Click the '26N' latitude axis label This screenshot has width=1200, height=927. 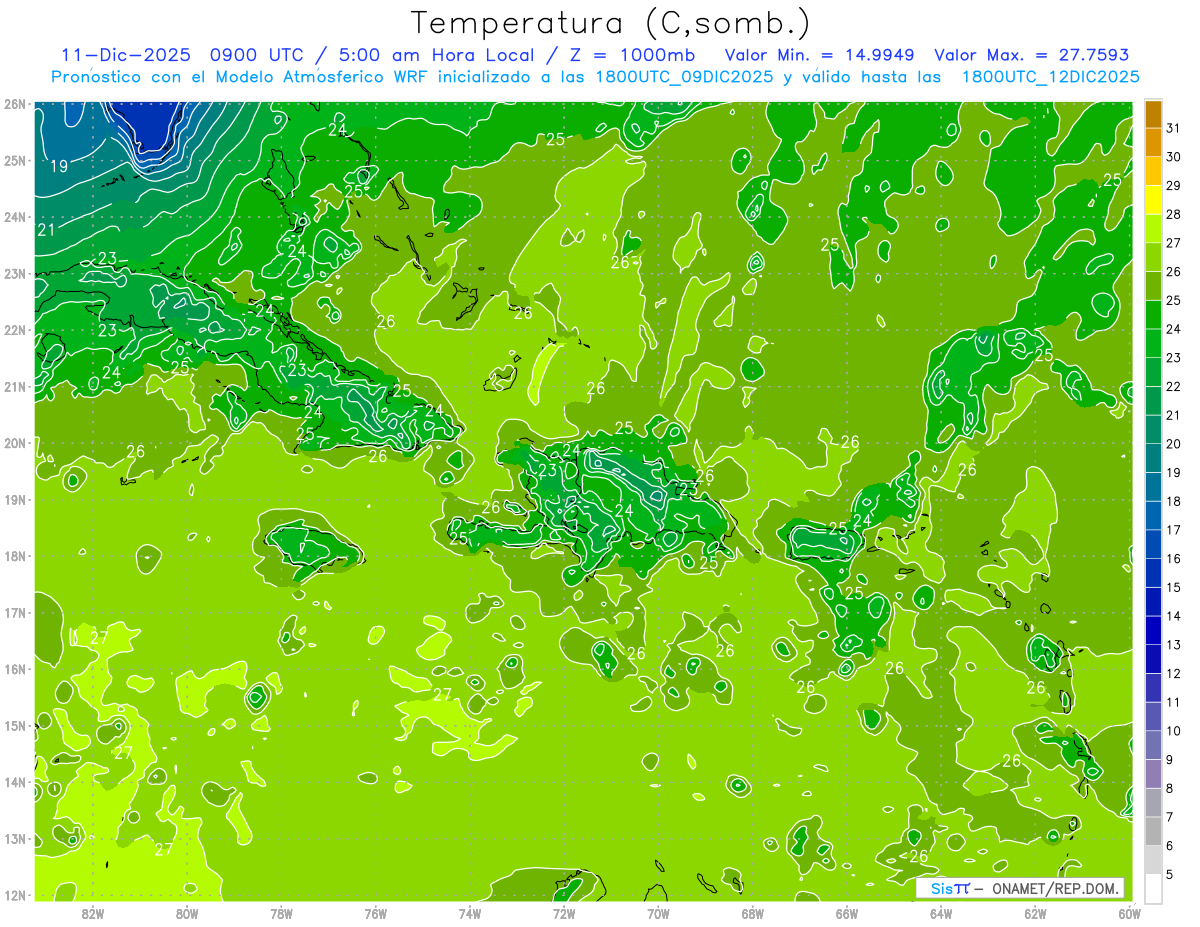pos(15,104)
